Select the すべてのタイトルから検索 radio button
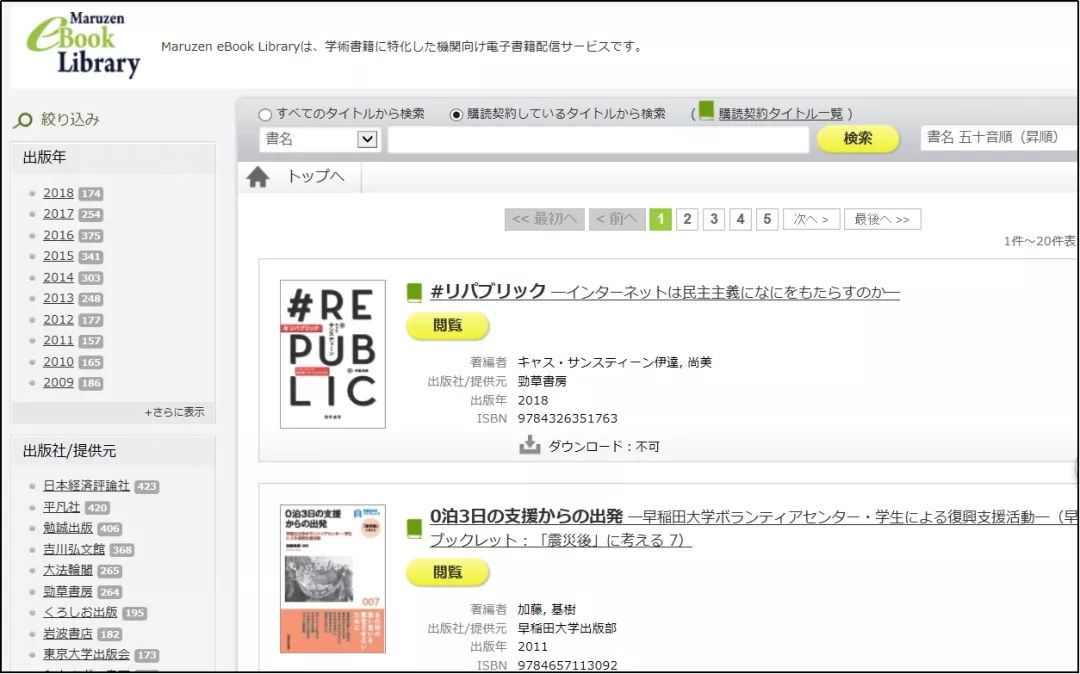The height and width of the screenshot is (674, 1080). (x=264, y=113)
